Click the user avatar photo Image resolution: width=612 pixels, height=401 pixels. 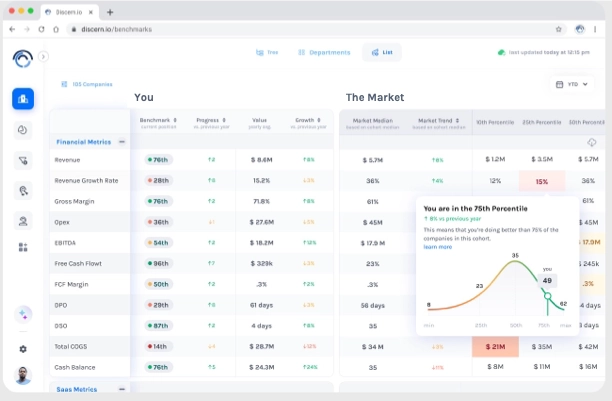click(x=22, y=377)
